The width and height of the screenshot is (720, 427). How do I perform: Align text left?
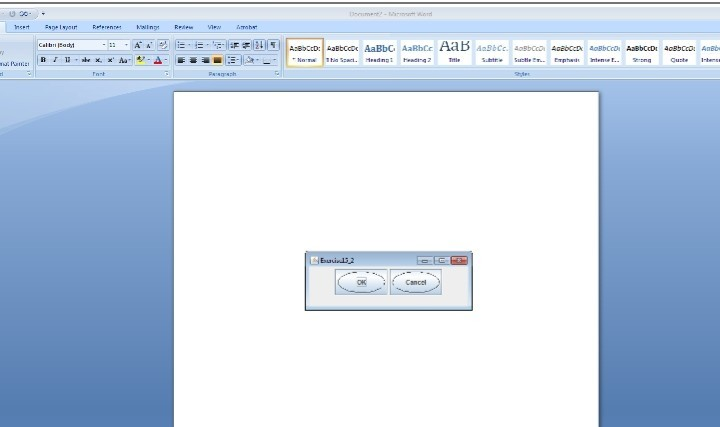pos(181,60)
